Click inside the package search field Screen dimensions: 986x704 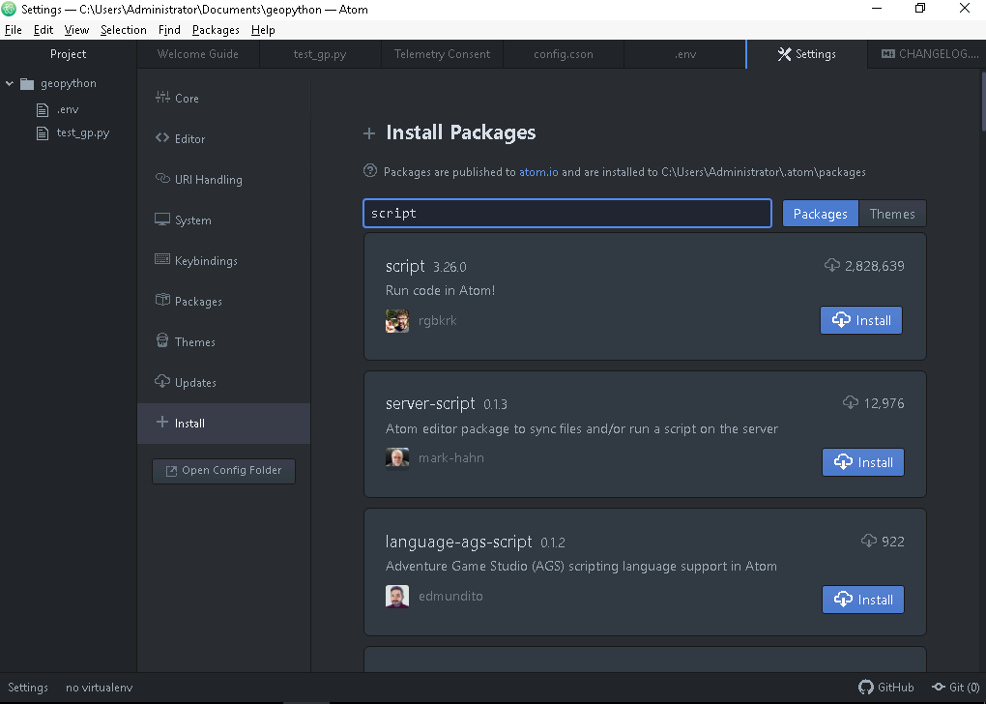pyautogui.click(x=566, y=213)
